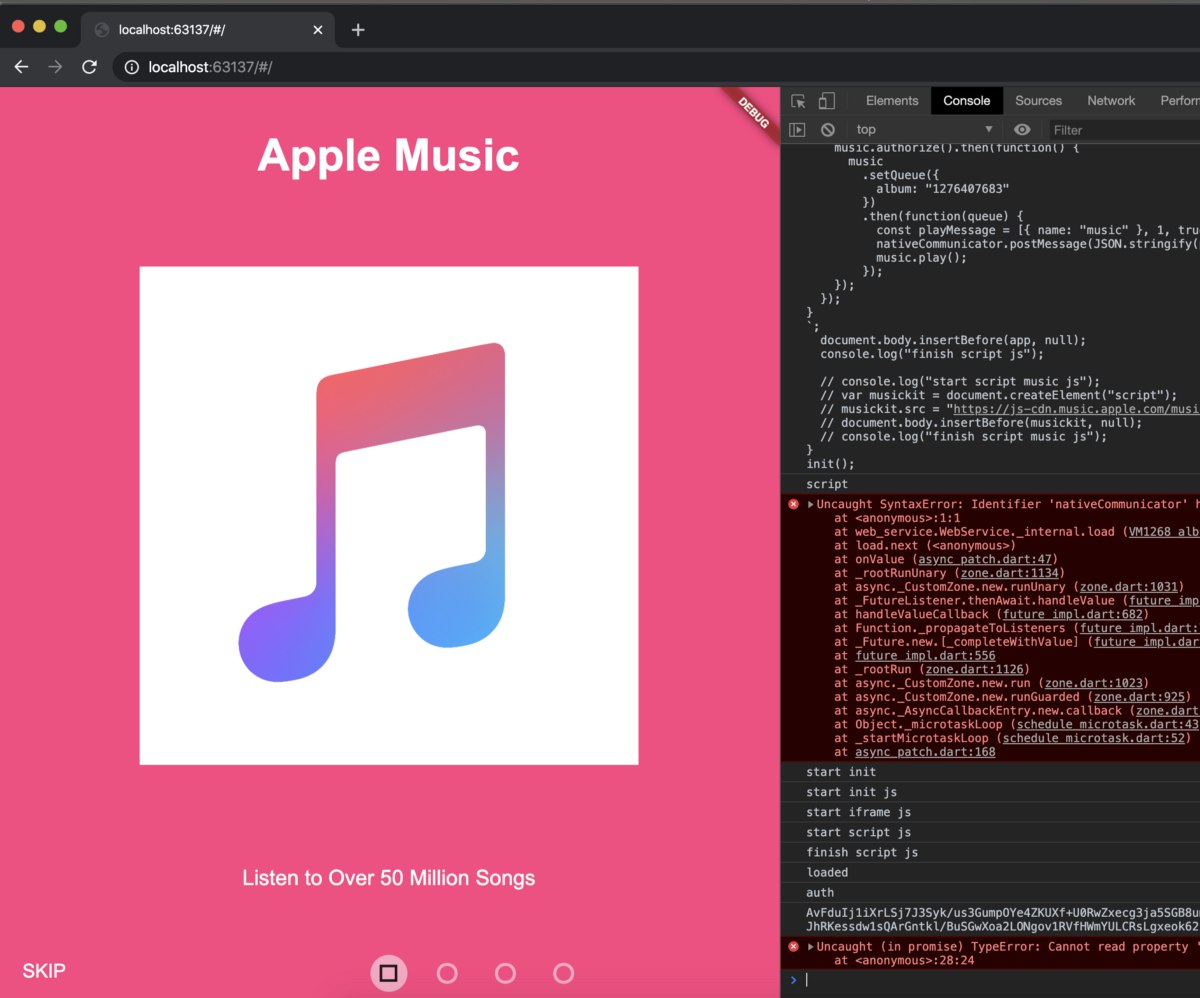Expand the Uncaught (in promise) TypeError triangle
The width and height of the screenshot is (1200, 998).
click(811, 947)
